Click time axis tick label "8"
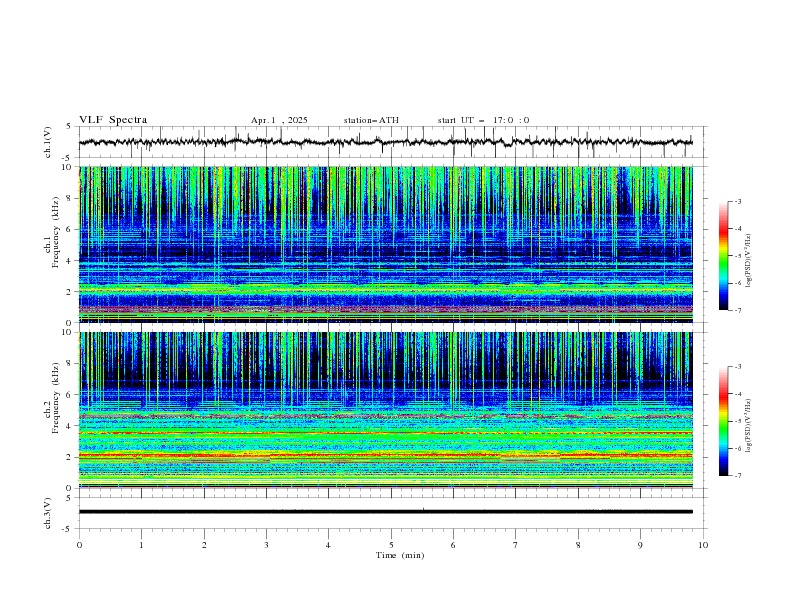Image resolution: width=792 pixels, height=612 pixels. [x=578, y=545]
